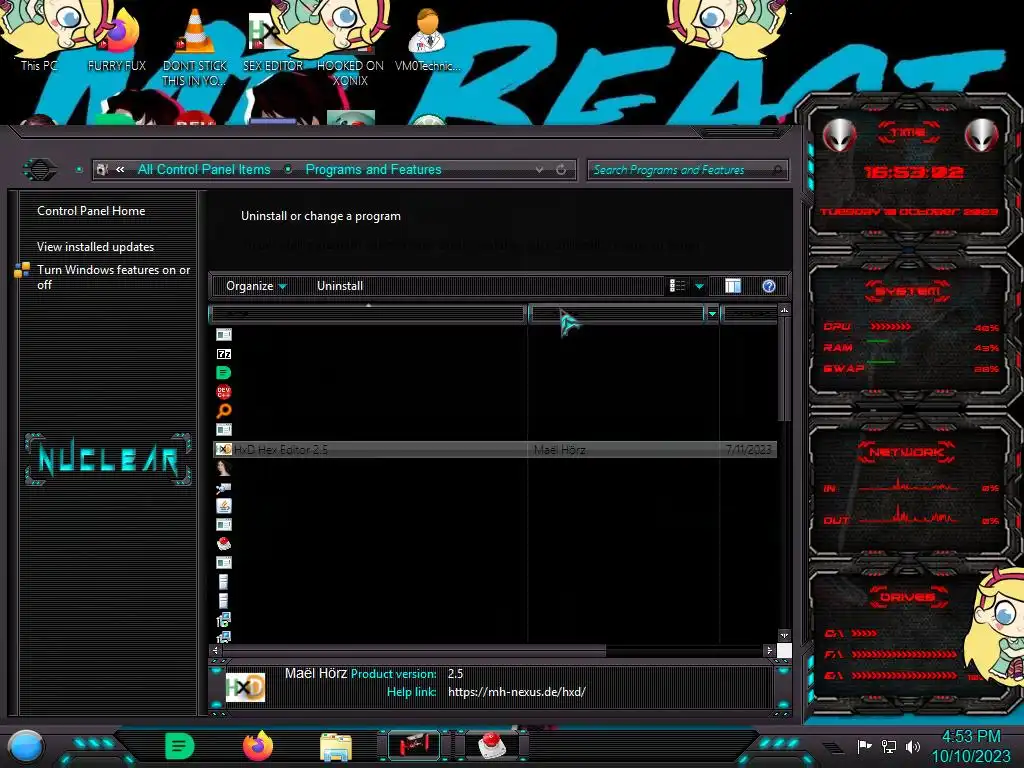Click the horizontal scrollbar's right arrow
1024x768 pixels.
point(769,650)
